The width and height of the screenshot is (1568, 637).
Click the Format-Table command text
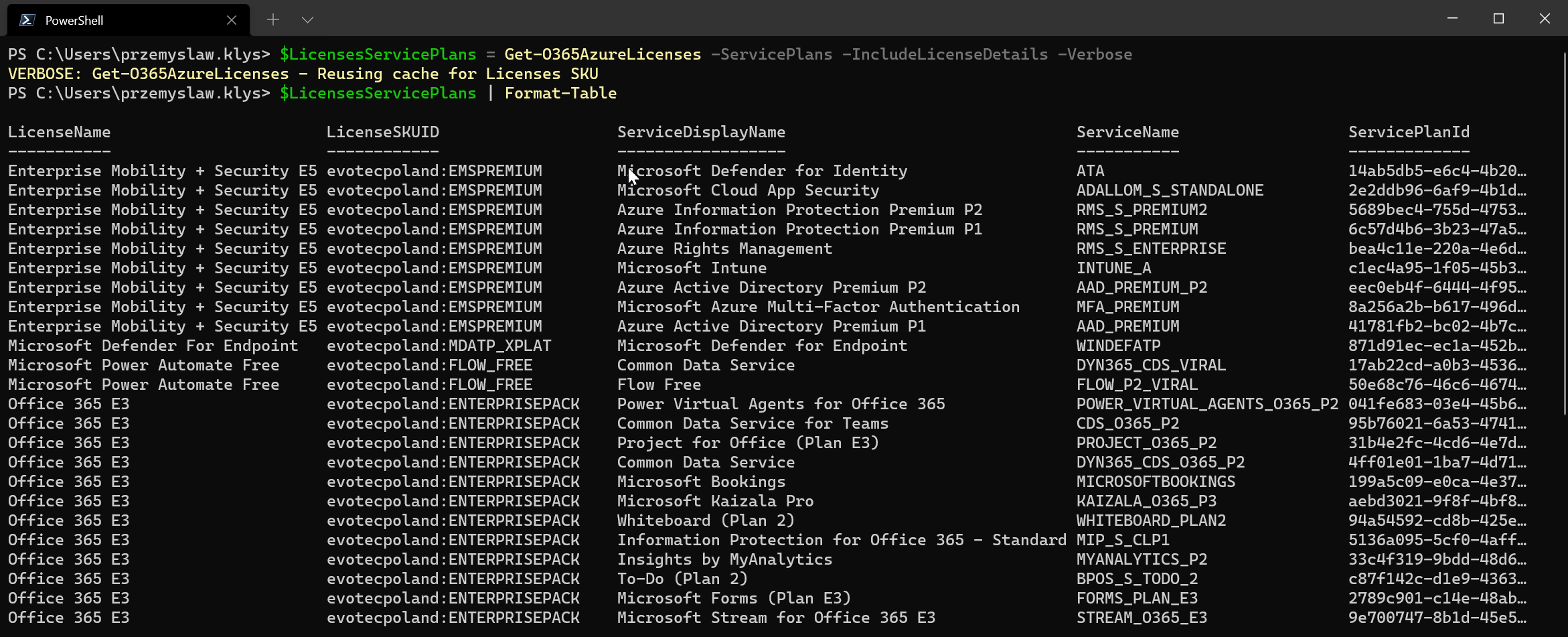(560, 93)
